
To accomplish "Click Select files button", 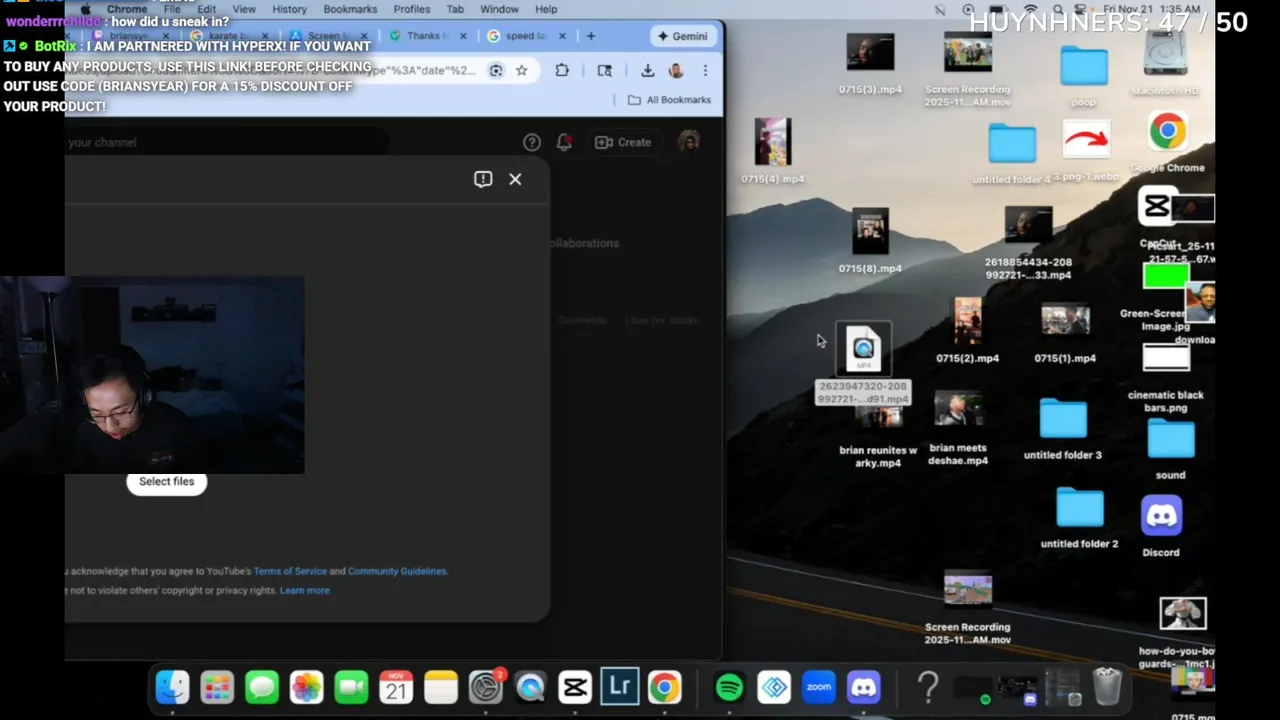I will pos(166,482).
